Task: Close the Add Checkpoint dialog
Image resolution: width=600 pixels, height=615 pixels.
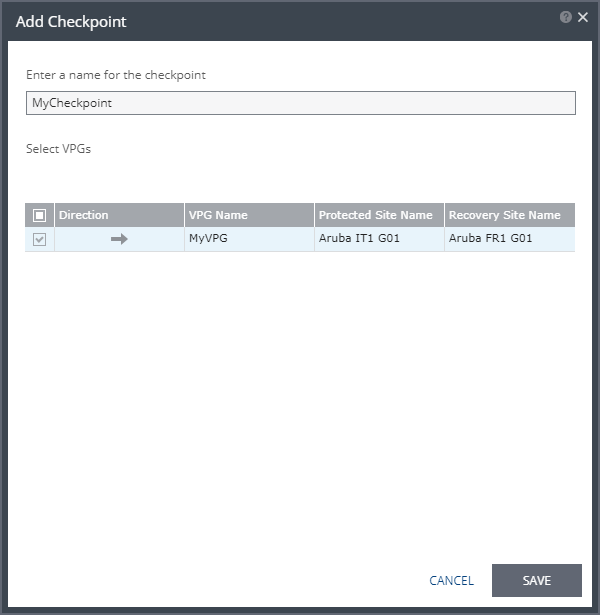Action: [583, 17]
